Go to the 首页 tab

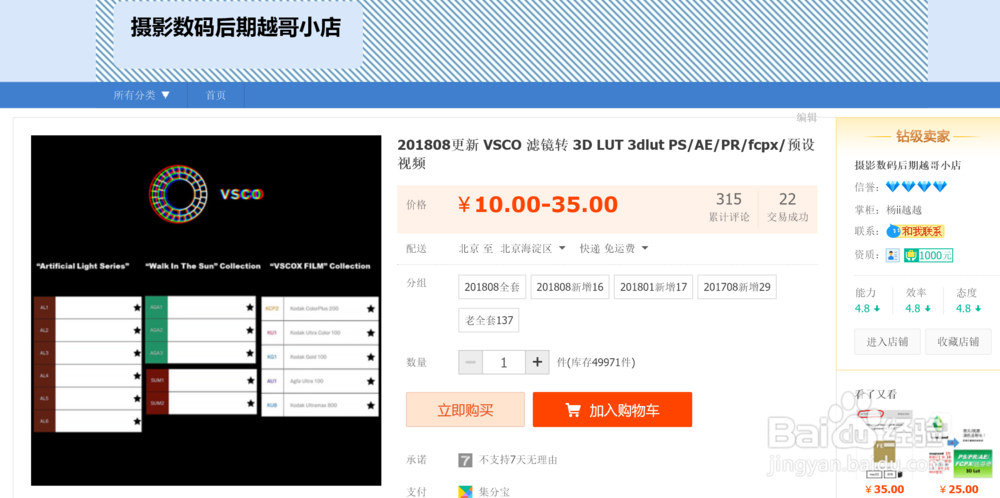(x=216, y=95)
